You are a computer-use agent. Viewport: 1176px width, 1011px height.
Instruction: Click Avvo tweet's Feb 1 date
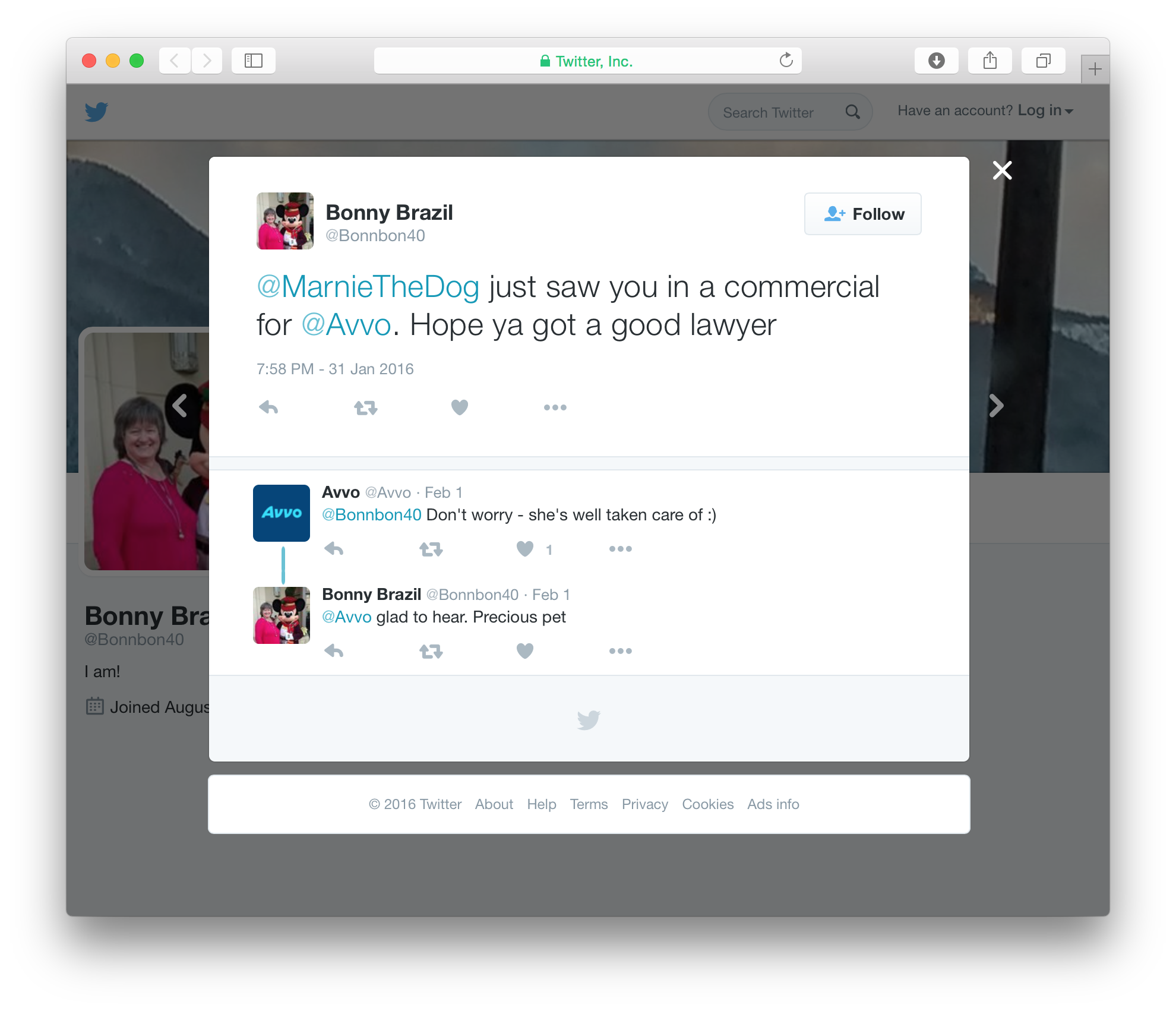click(443, 492)
